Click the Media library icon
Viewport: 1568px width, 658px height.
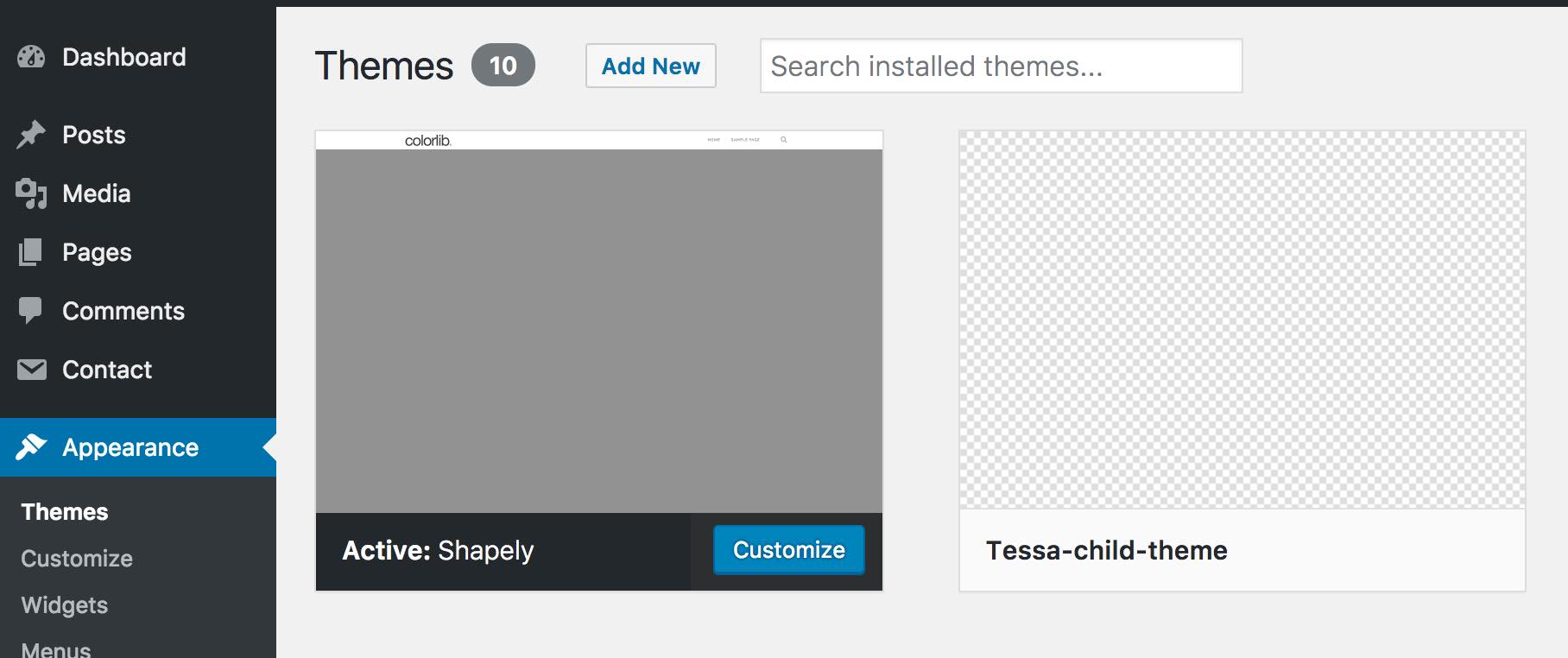tap(31, 193)
